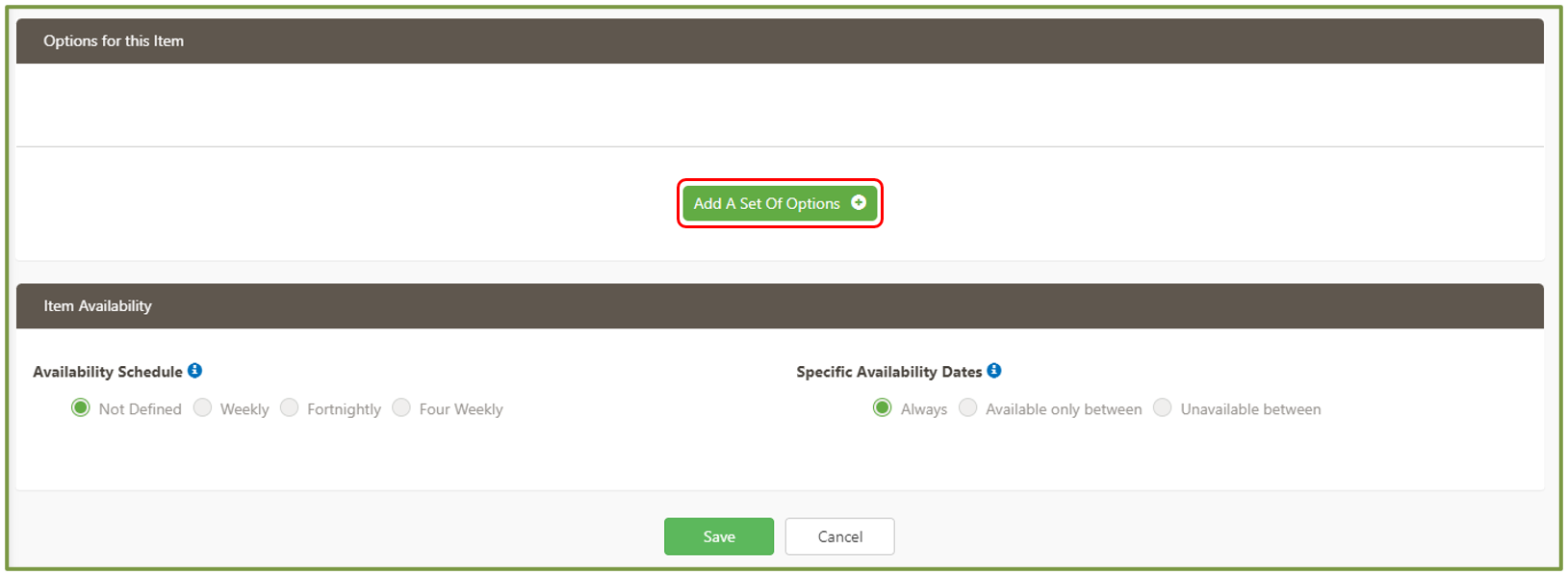Open the Specific Availability Dates info icon

pos(994,371)
